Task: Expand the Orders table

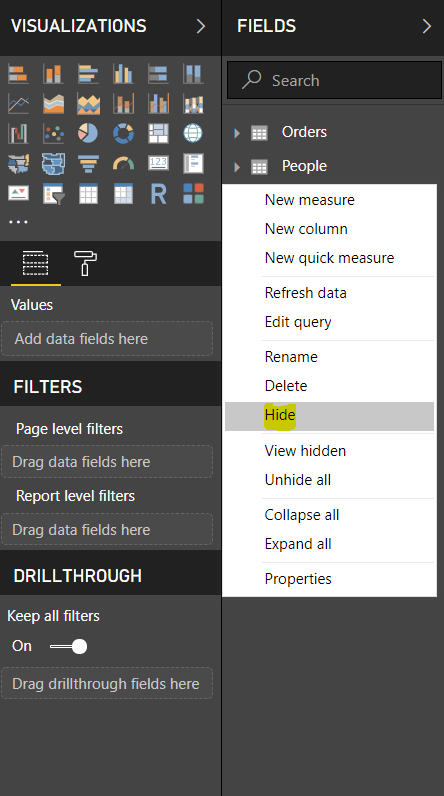Action: (x=237, y=133)
